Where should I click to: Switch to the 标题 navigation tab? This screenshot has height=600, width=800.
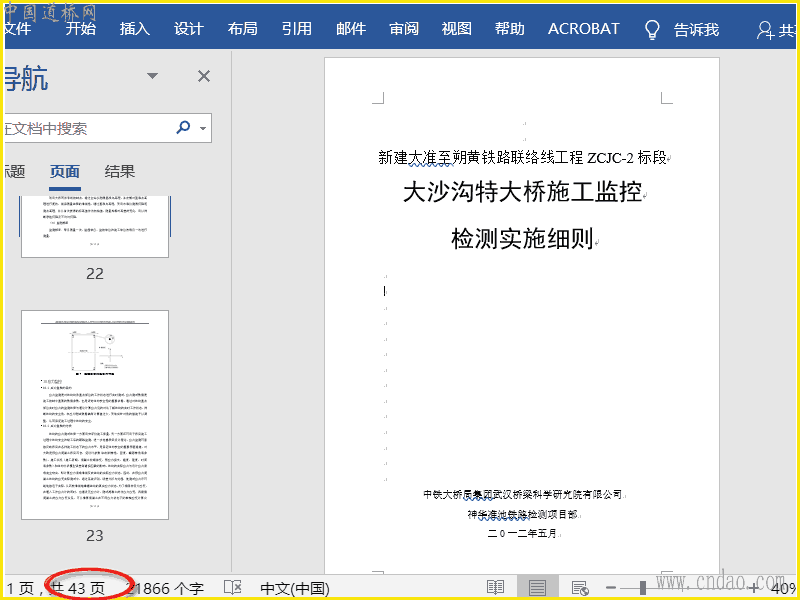(15, 171)
